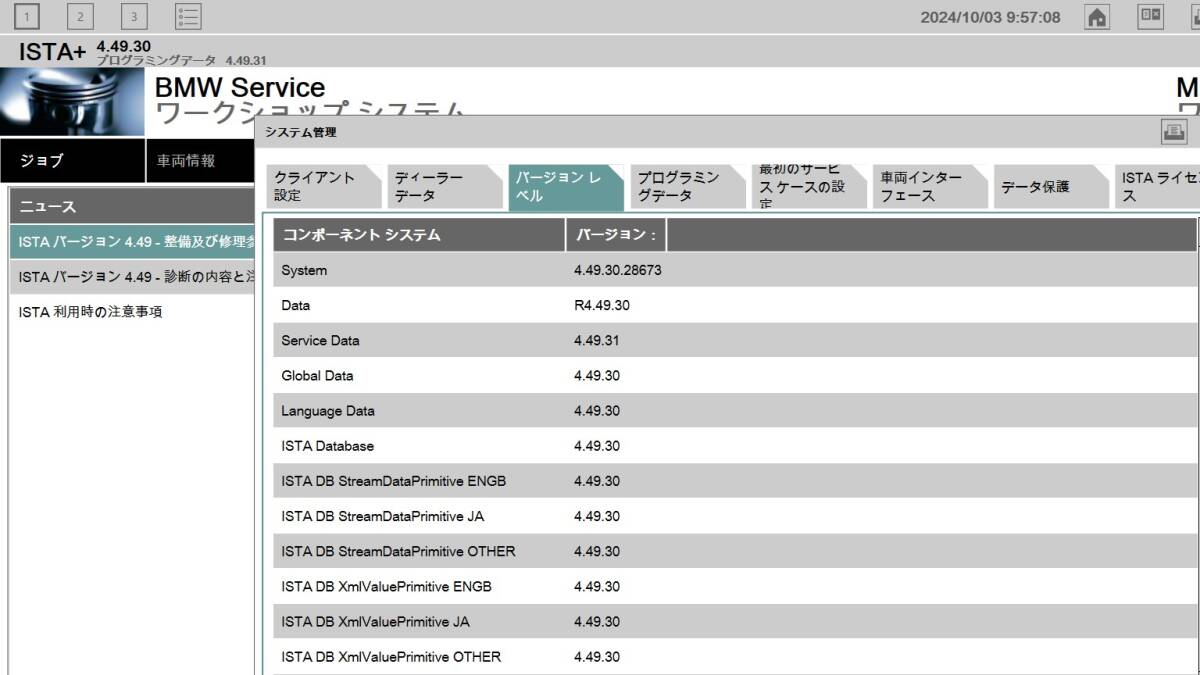Click the home icon in top bar
This screenshot has width=1200, height=675.
tap(1097, 17)
